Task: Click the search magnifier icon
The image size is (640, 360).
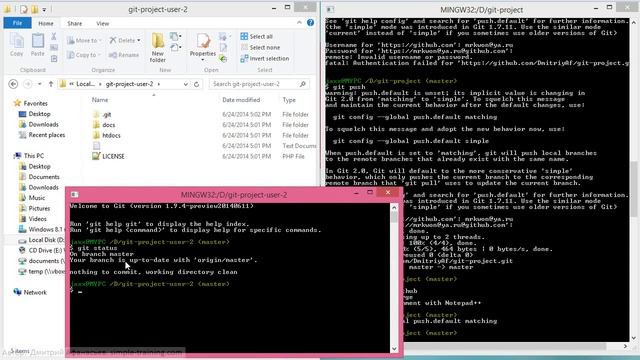Action: (303, 84)
